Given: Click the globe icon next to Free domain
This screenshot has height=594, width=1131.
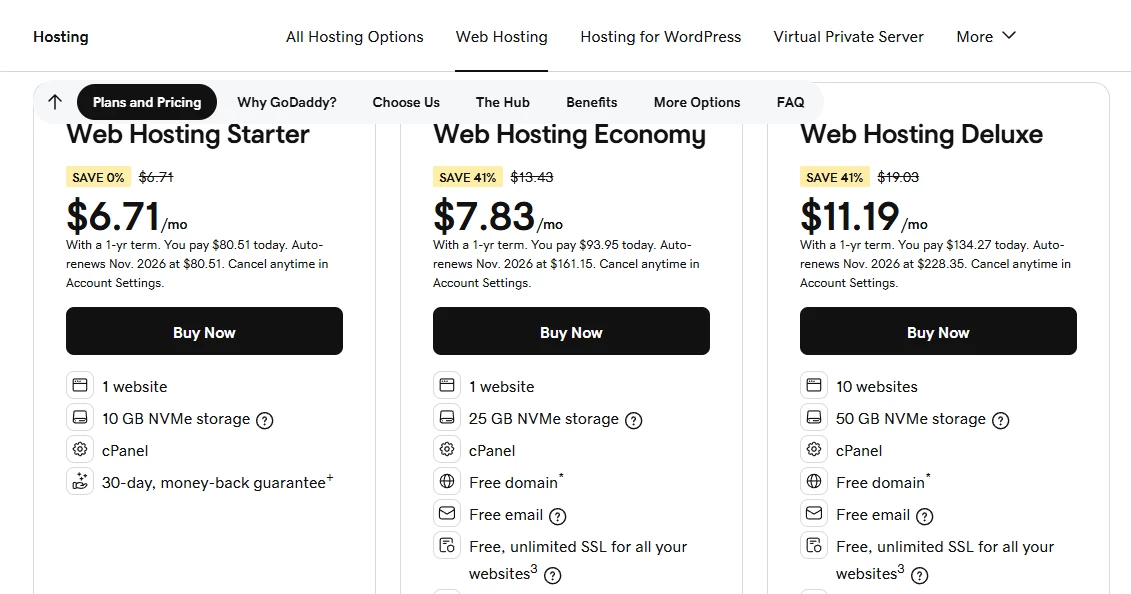Looking at the screenshot, I should pos(447,481).
